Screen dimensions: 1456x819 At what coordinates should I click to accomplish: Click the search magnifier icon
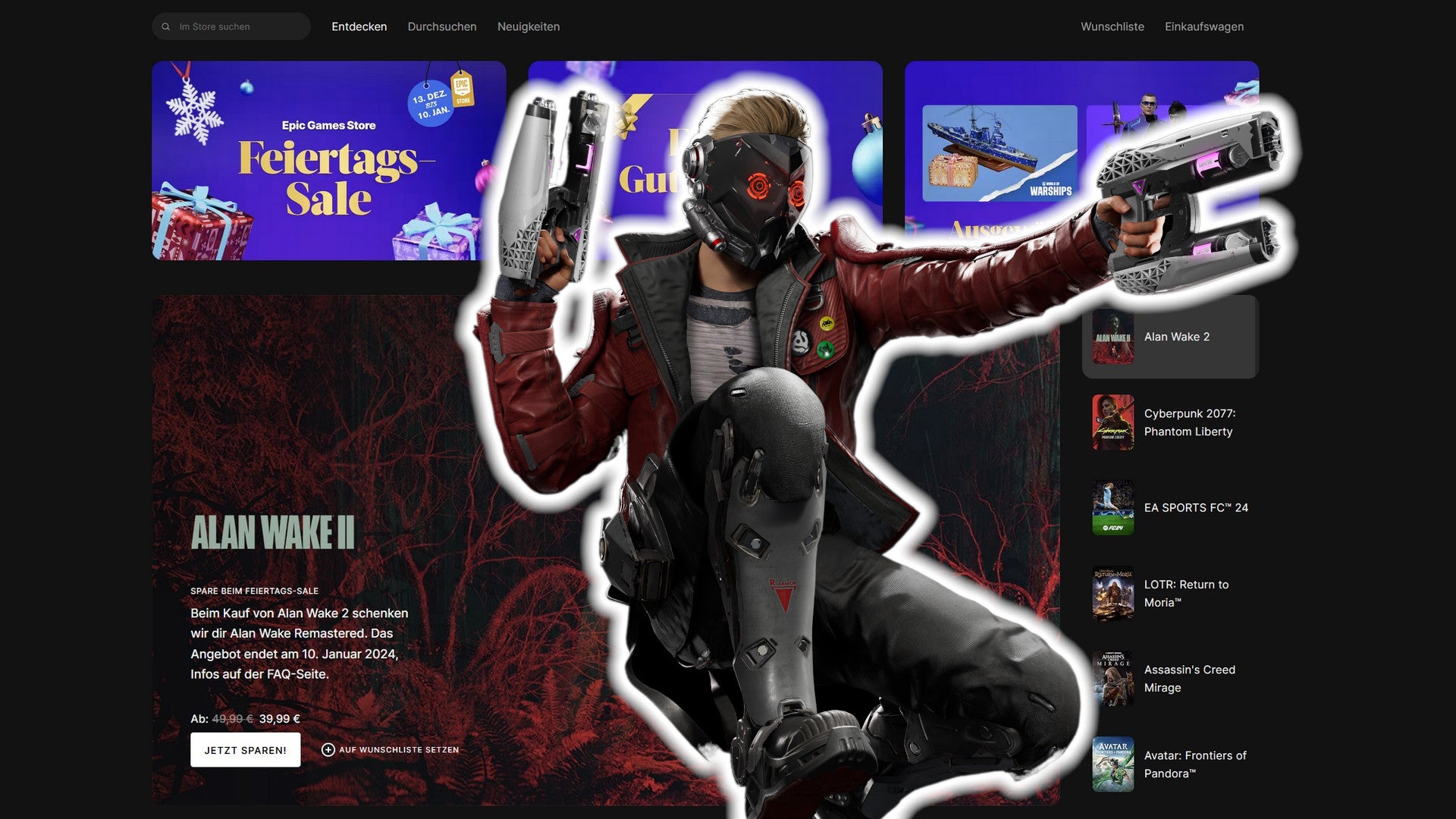pyautogui.click(x=166, y=27)
